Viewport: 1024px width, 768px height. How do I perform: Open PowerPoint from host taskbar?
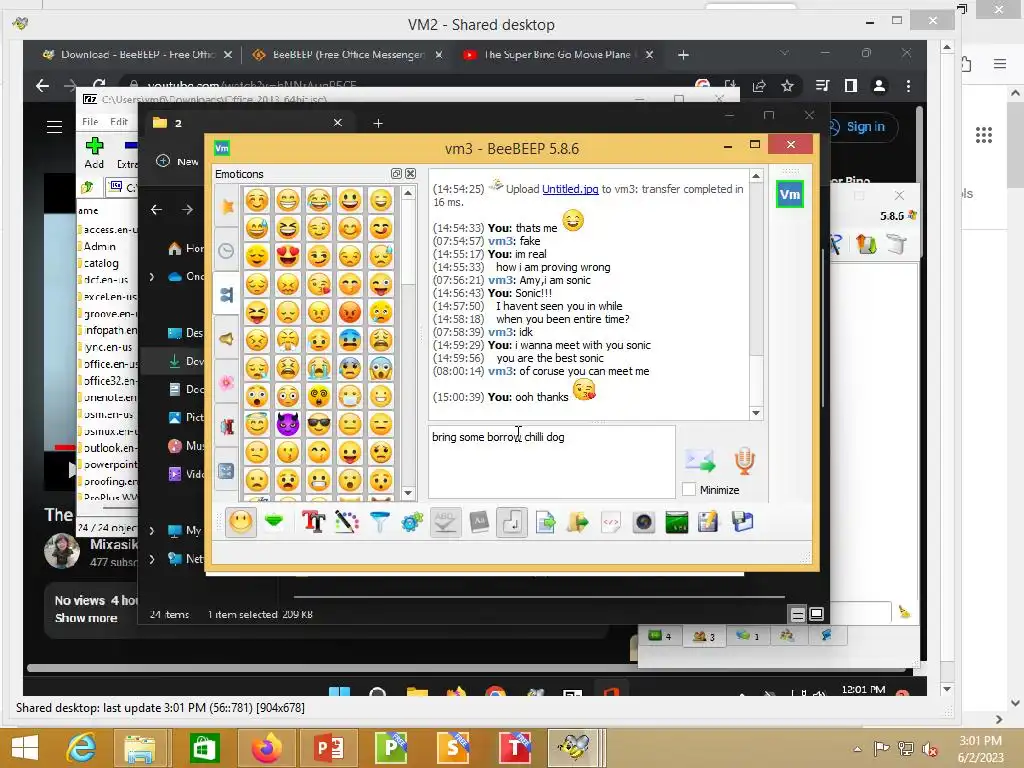(329, 747)
